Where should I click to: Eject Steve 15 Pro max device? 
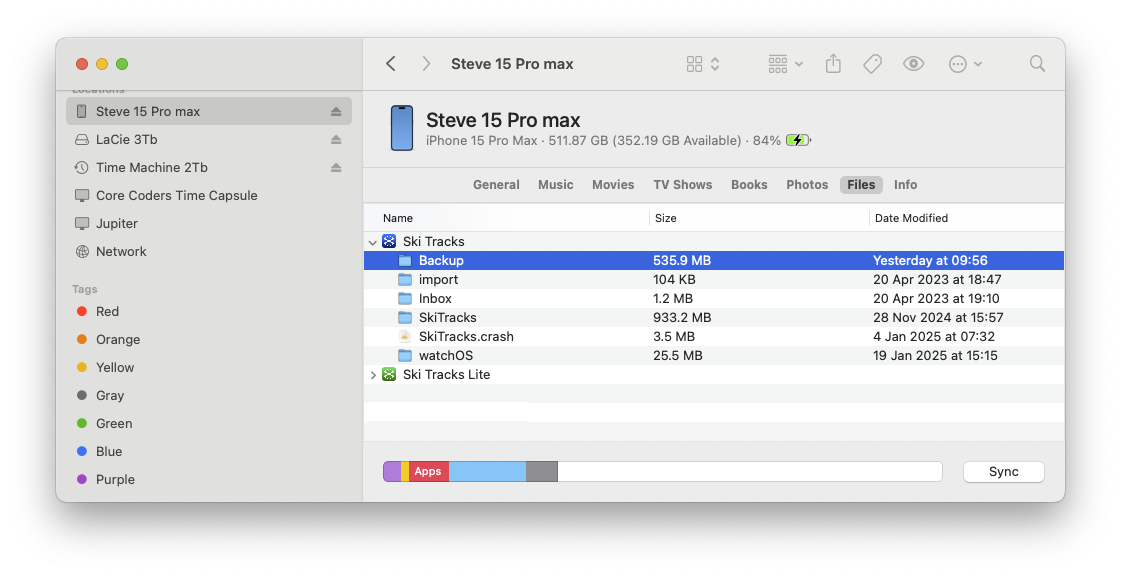click(336, 112)
